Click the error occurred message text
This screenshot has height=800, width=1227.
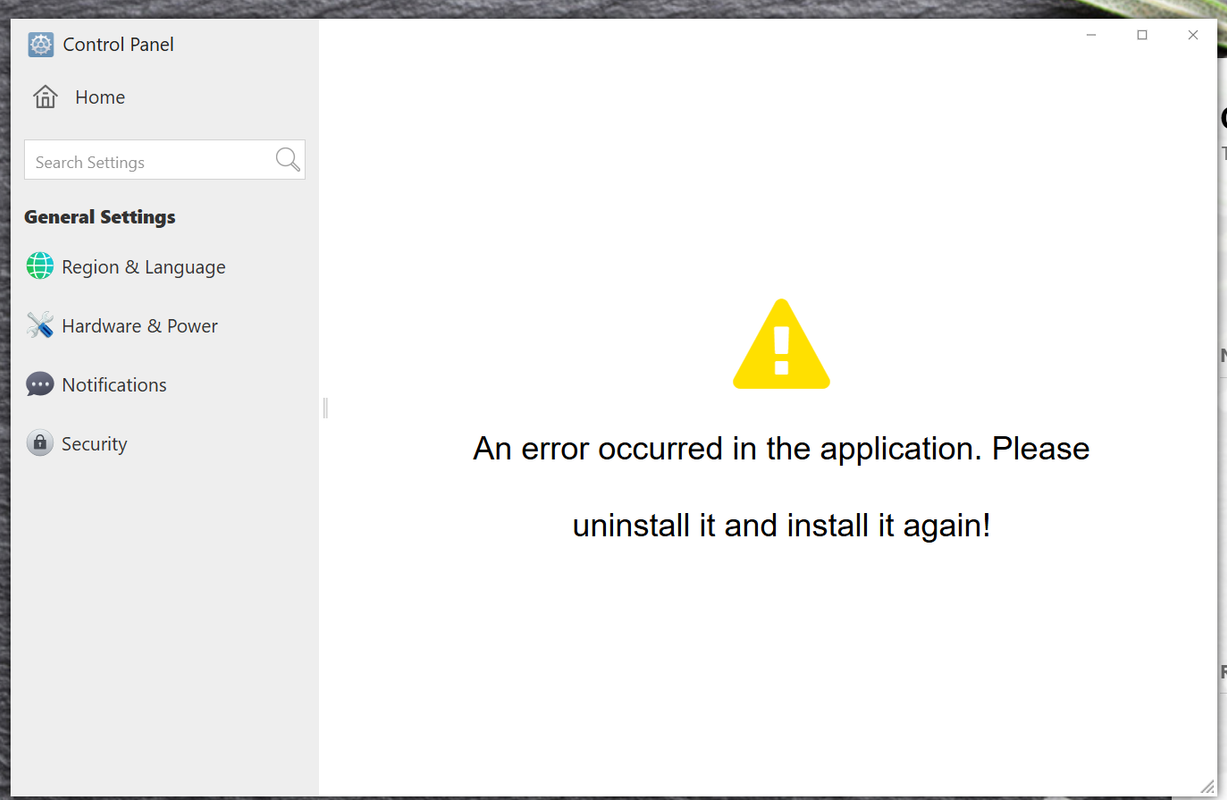(781, 486)
